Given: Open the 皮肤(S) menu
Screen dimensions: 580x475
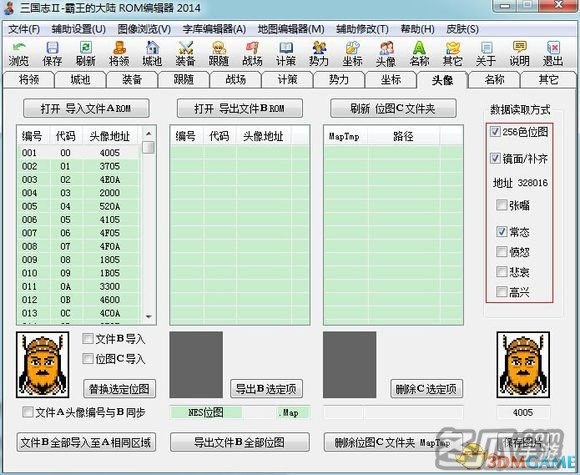Looking at the screenshot, I should 462,29.
